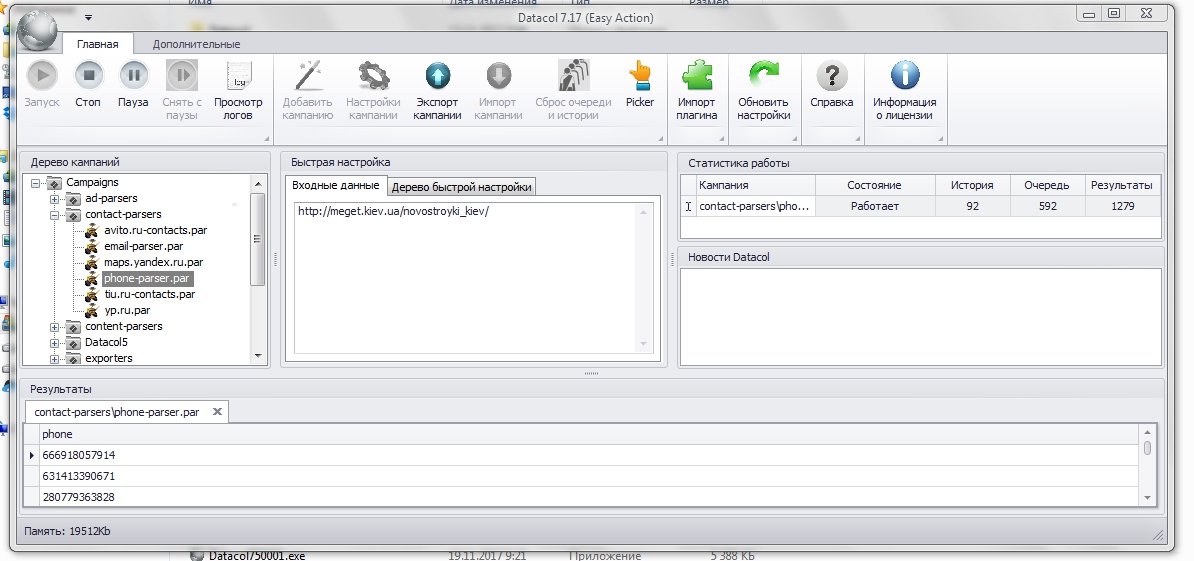This screenshot has height=561, width=1194.
Task: Select contact-parsers\pho... row in statistics
Action: (755, 206)
